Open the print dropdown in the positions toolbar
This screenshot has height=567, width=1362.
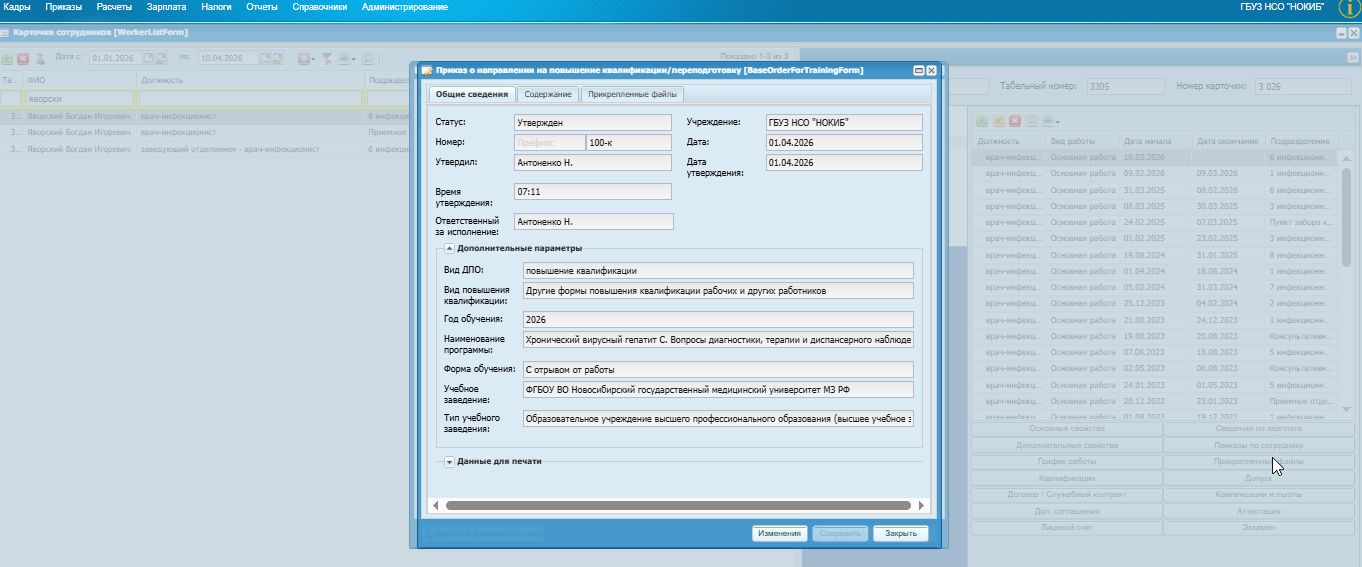1051,120
